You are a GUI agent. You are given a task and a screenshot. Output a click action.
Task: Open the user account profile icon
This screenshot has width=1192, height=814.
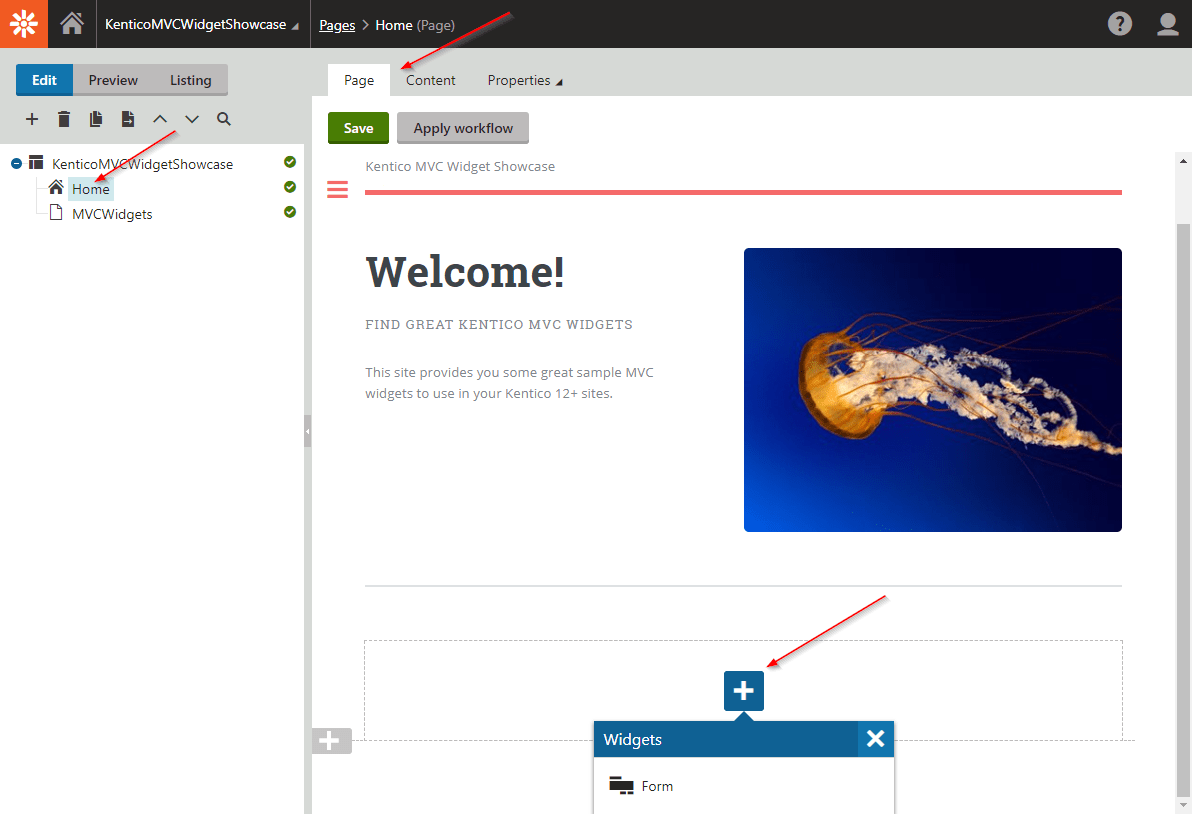pyautogui.click(x=1168, y=24)
